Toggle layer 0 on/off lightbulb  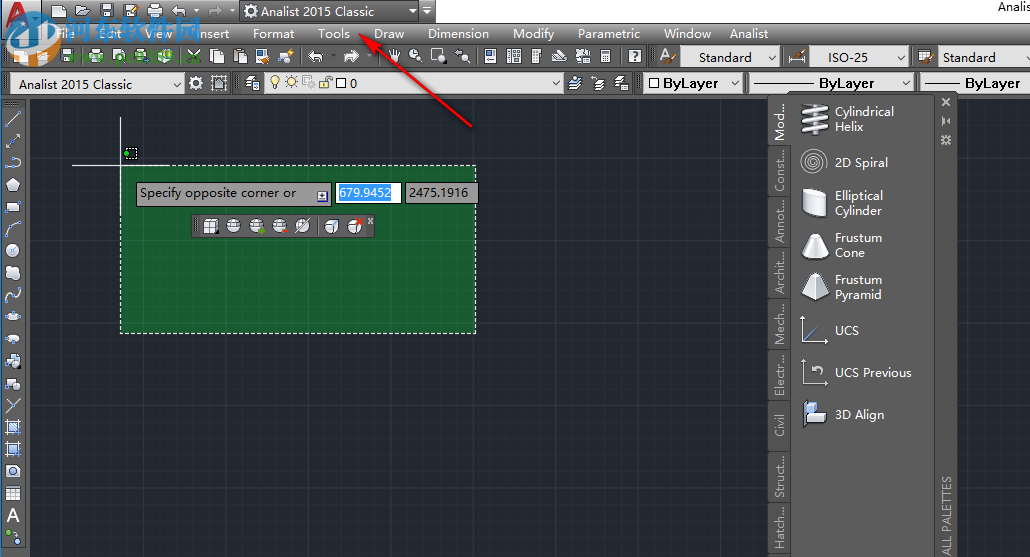click(x=275, y=82)
